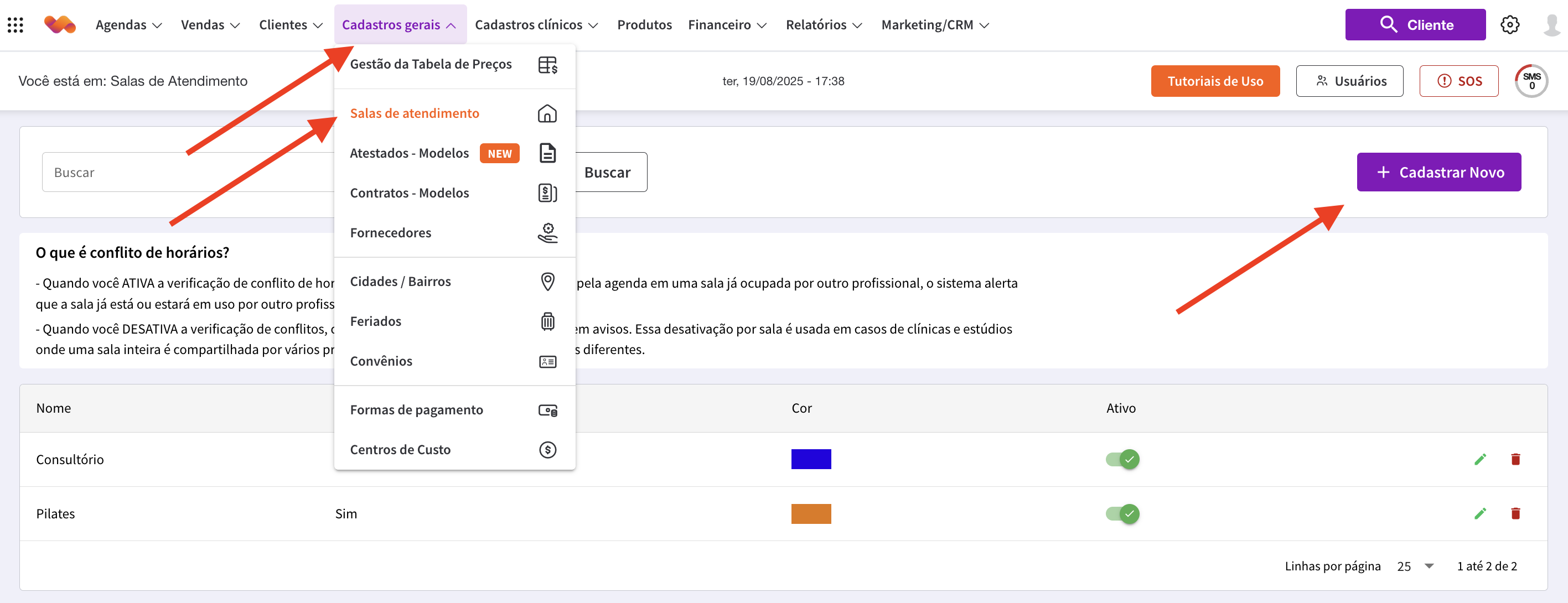Open the apps grid launcher icon
Image resolution: width=1568 pixels, height=603 pixels.
point(15,25)
